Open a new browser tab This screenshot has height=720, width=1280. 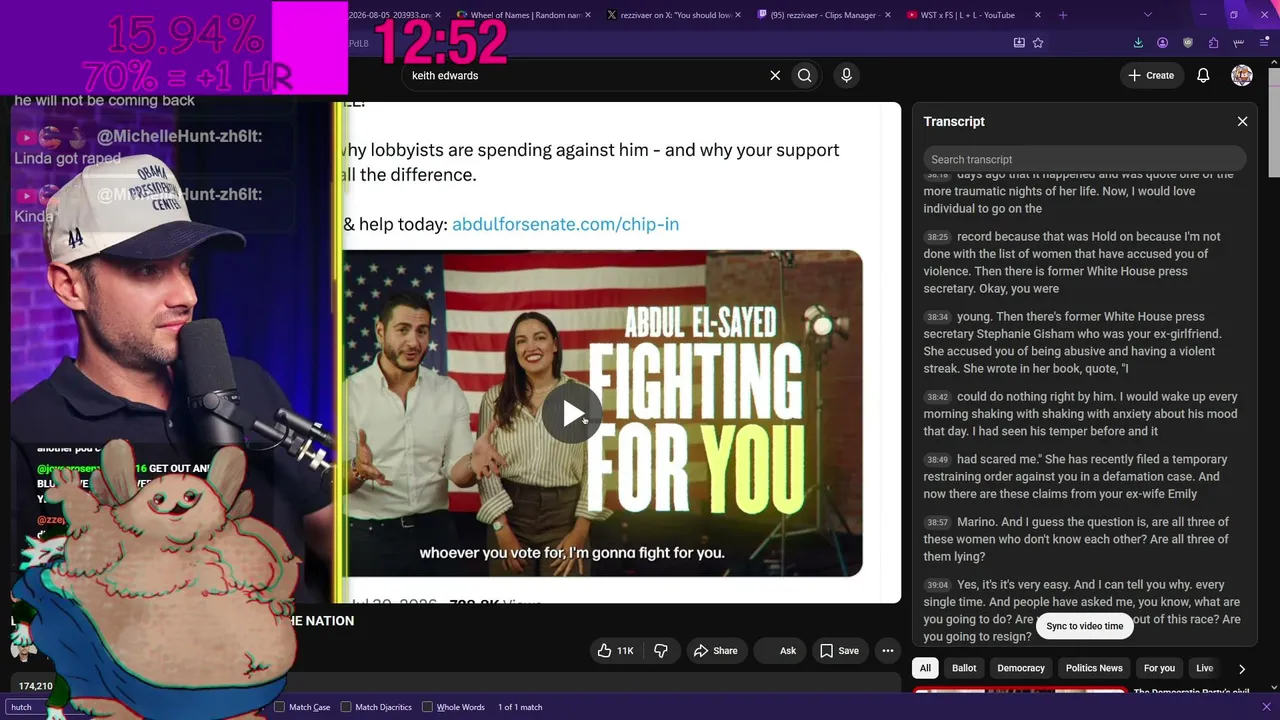[x=1063, y=15]
